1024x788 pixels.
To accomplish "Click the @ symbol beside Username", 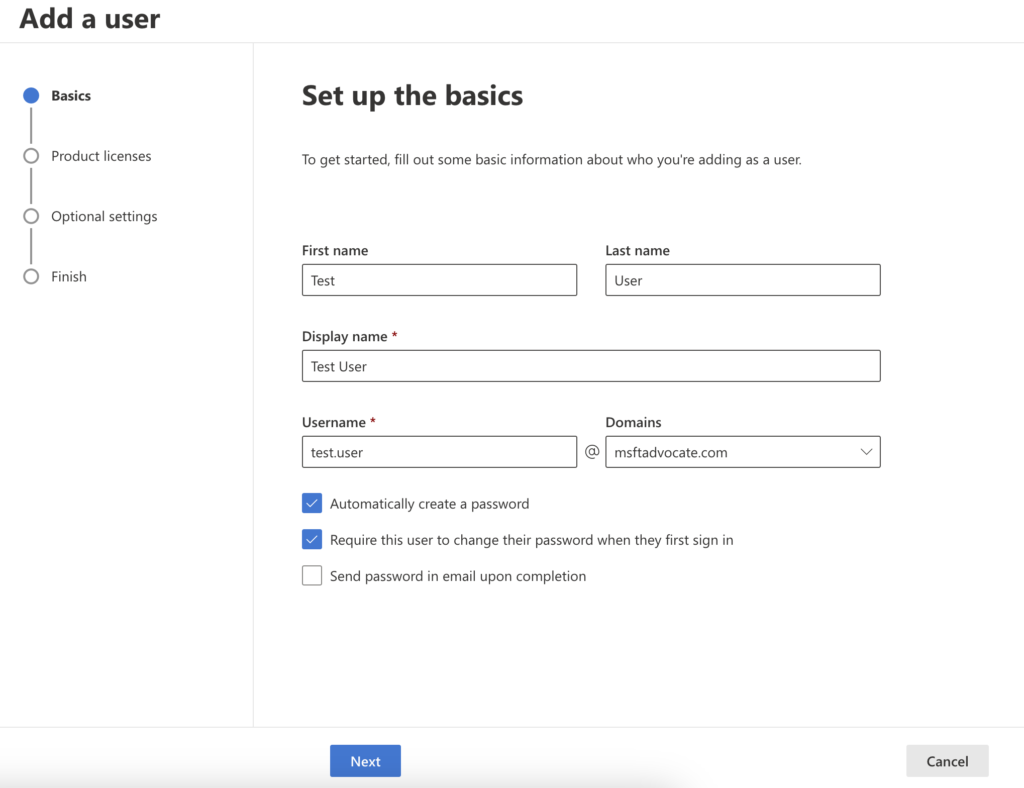I will click(592, 452).
